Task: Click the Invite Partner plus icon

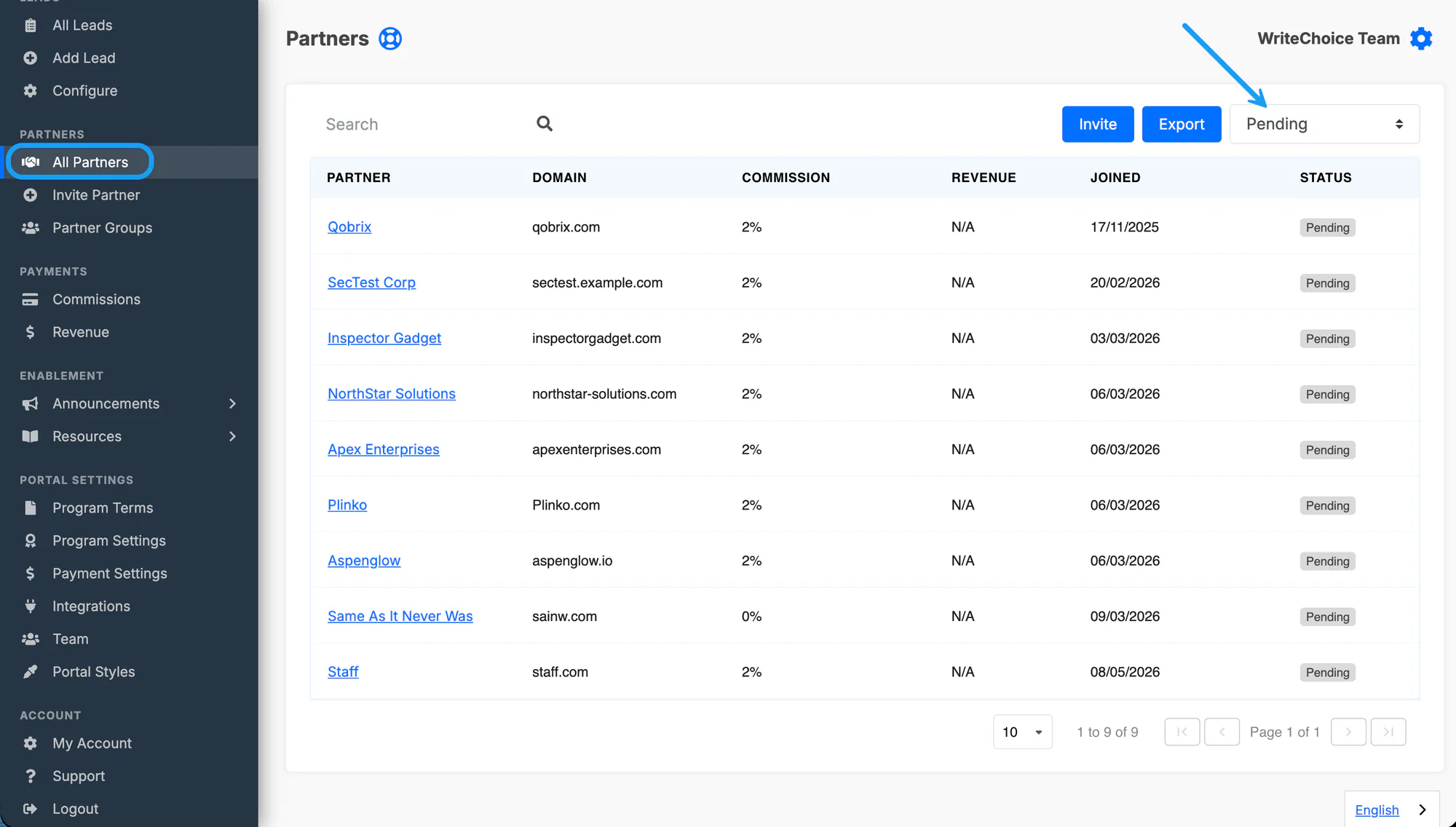Action: pyautogui.click(x=30, y=195)
